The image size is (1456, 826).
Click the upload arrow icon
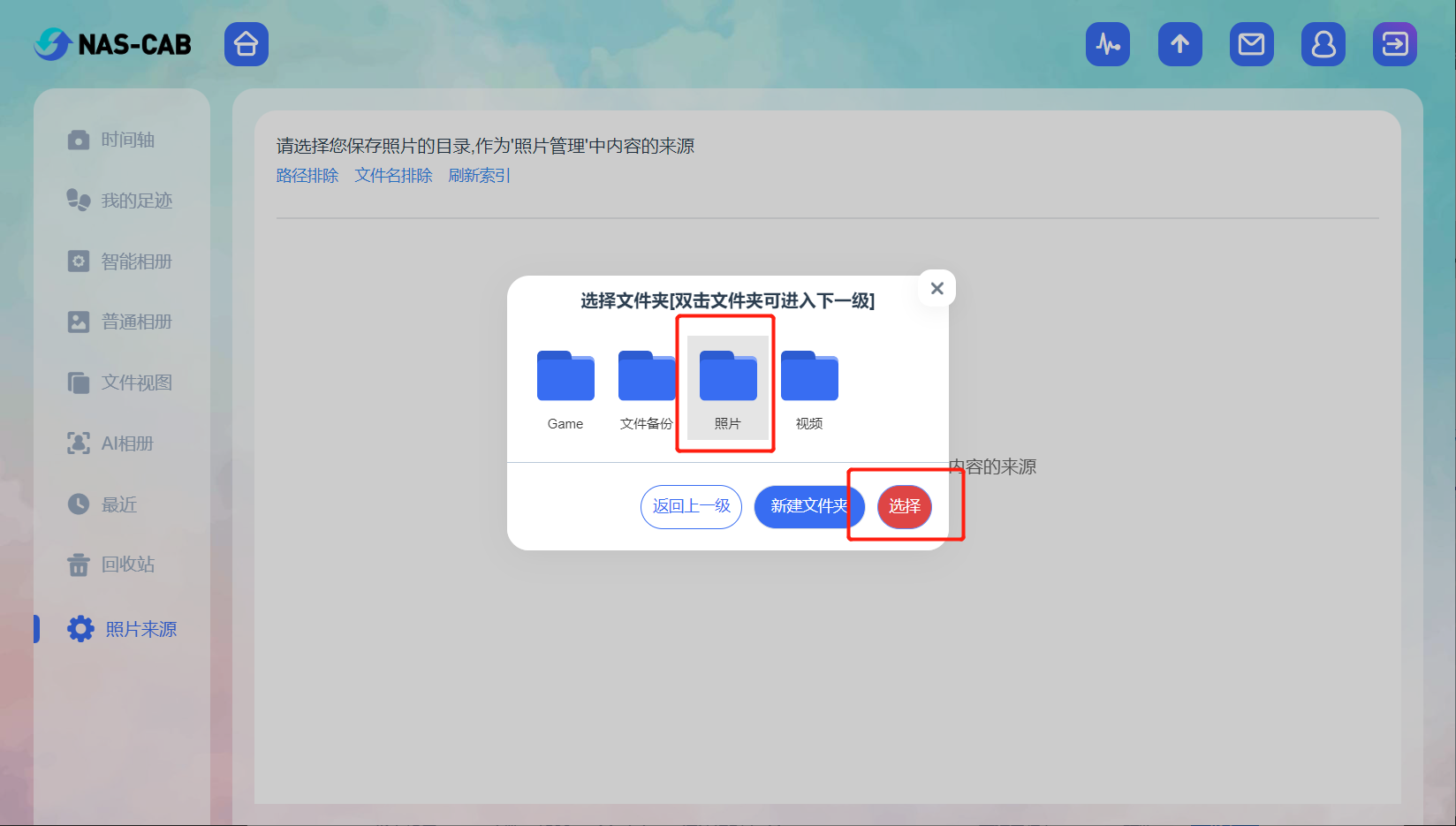1179,44
